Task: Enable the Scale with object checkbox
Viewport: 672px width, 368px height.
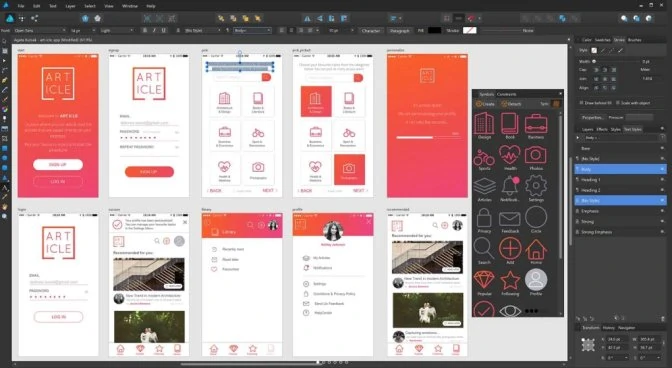Action: pos(618,103)
